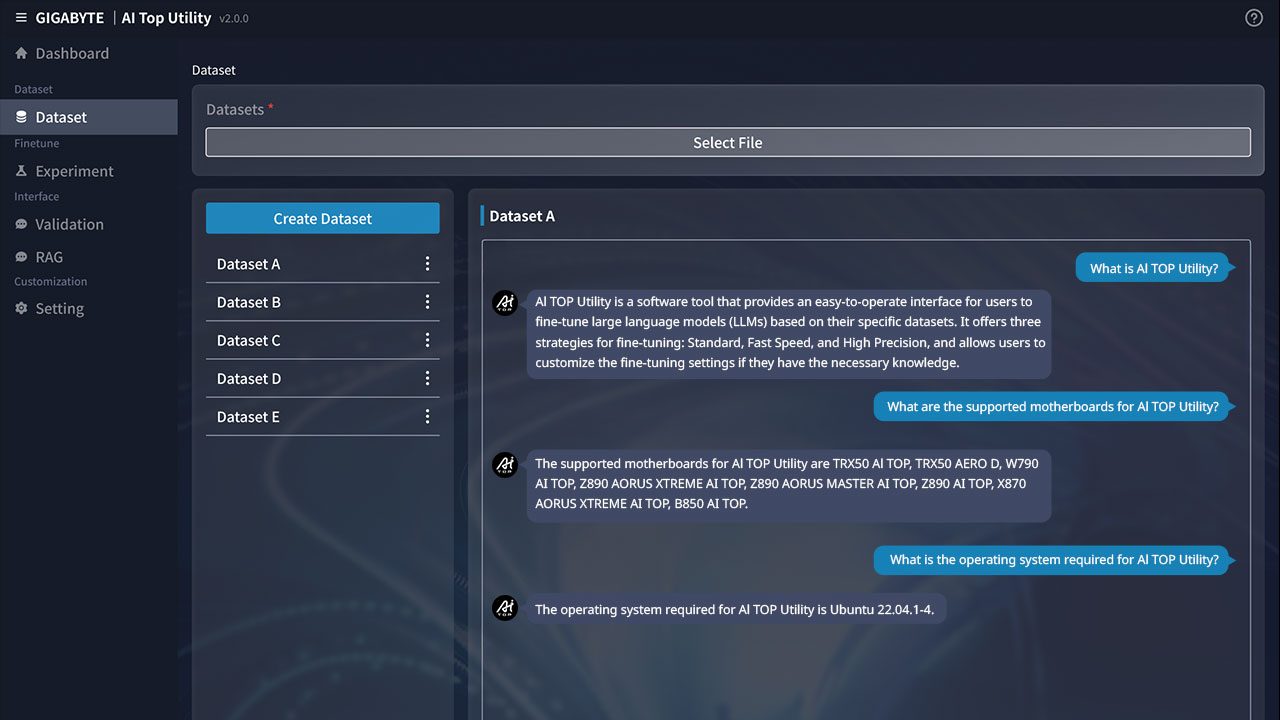Click the Interface section label in sidebar
This screenshot has height=720, width=1280.
[37, 196]
